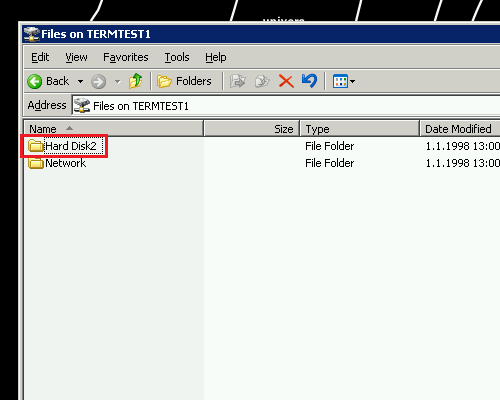Click the title bar window icon
This screenshot has width=500, height=400.
32,34
